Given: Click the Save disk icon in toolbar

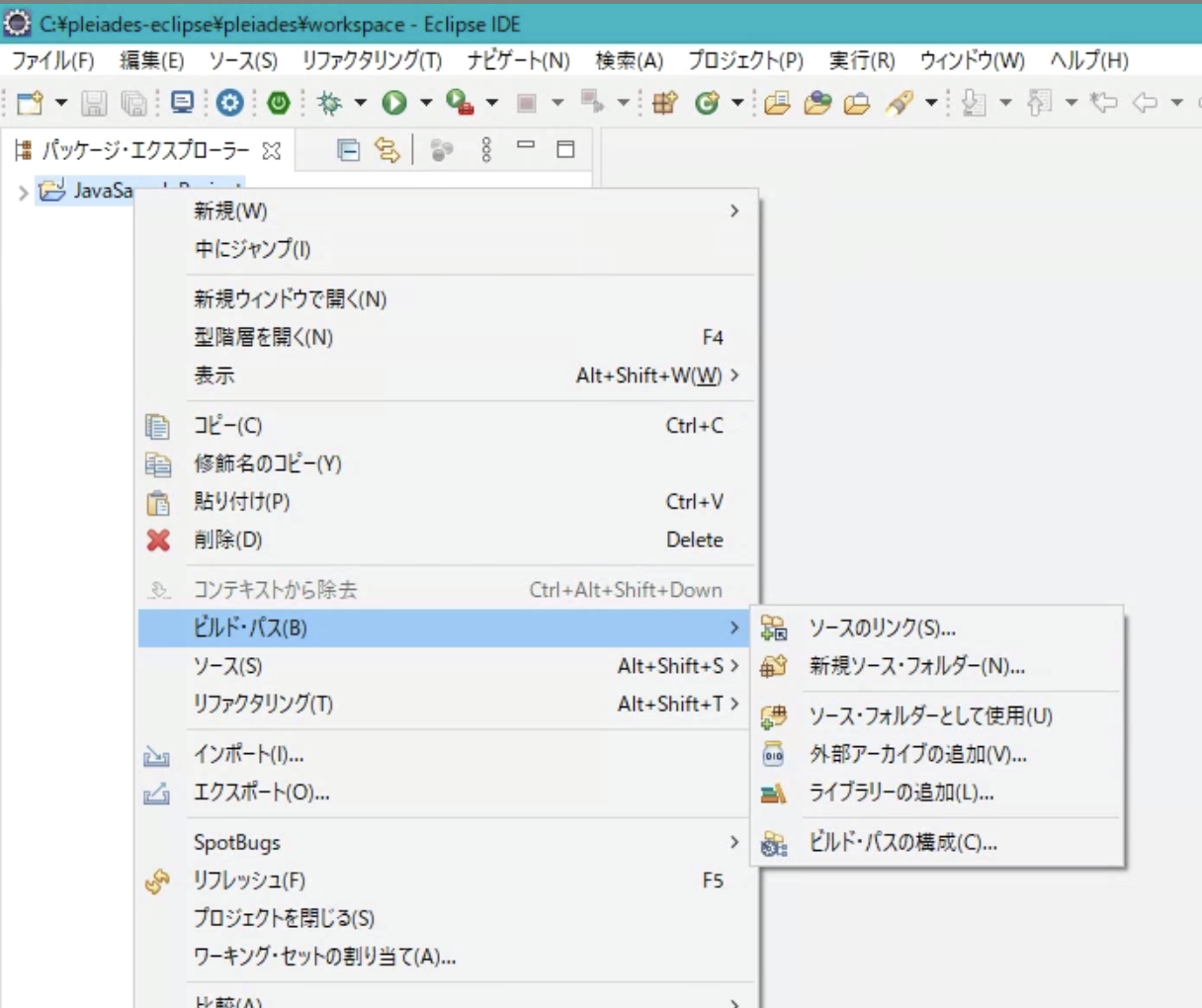Looking at the screenshot, I should pyautogui.click(x=94, y=103).
